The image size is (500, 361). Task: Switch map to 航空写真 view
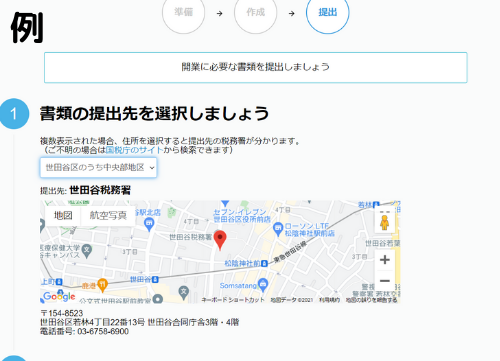(108, 216)
